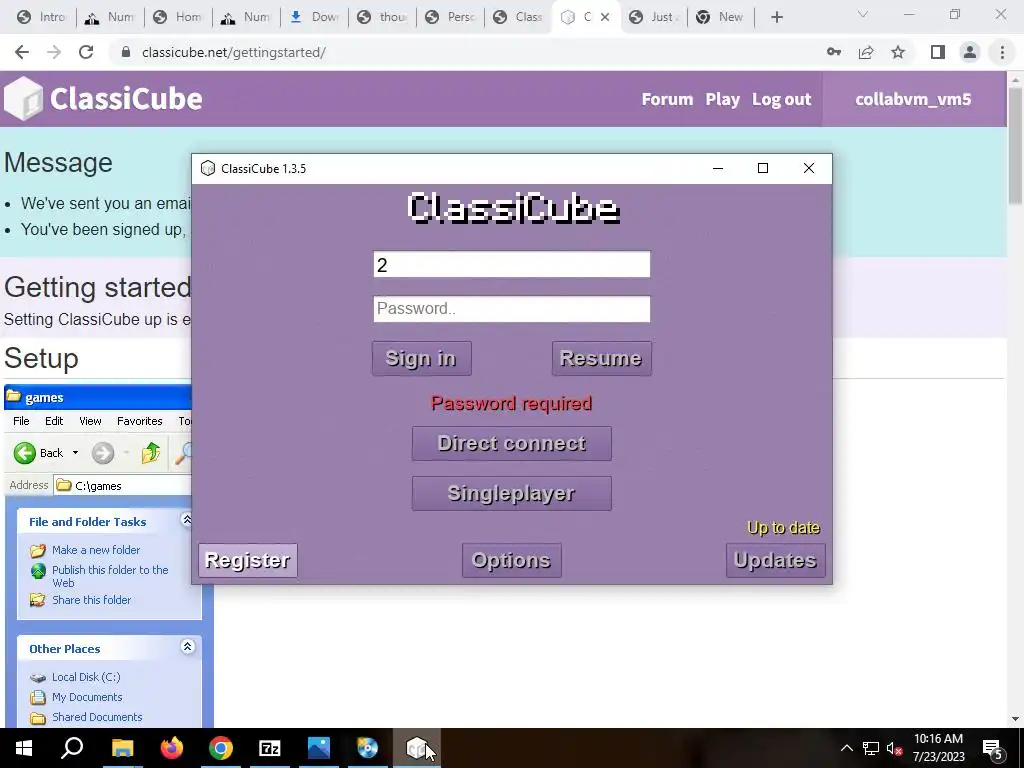
Task: Collapse the Other Places panel
Action: point(187,647)
